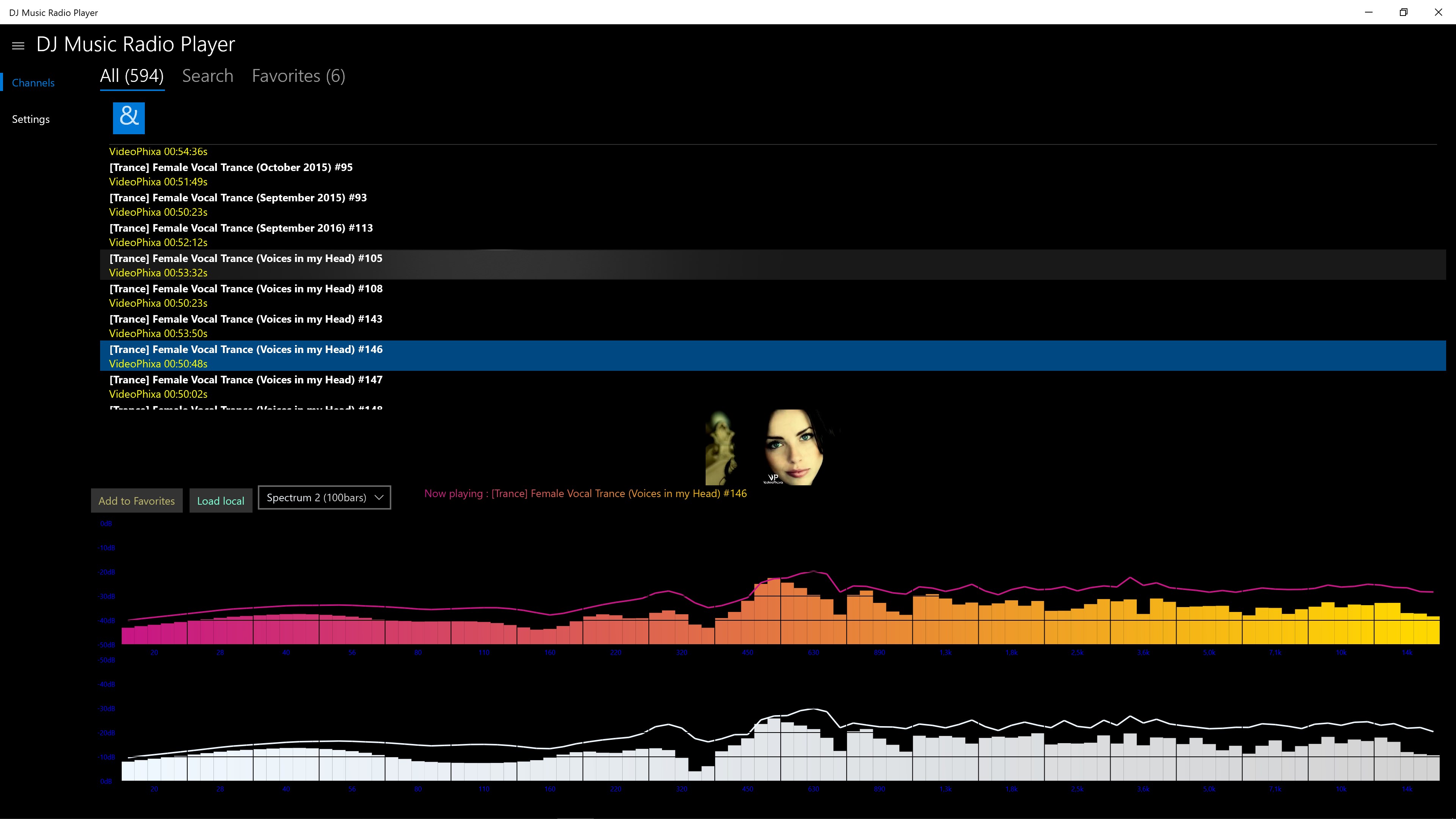The width and height of the screenshot is (1456, 819).
Task: Click the woman's face album thumbnail
Action: [794, 447]
